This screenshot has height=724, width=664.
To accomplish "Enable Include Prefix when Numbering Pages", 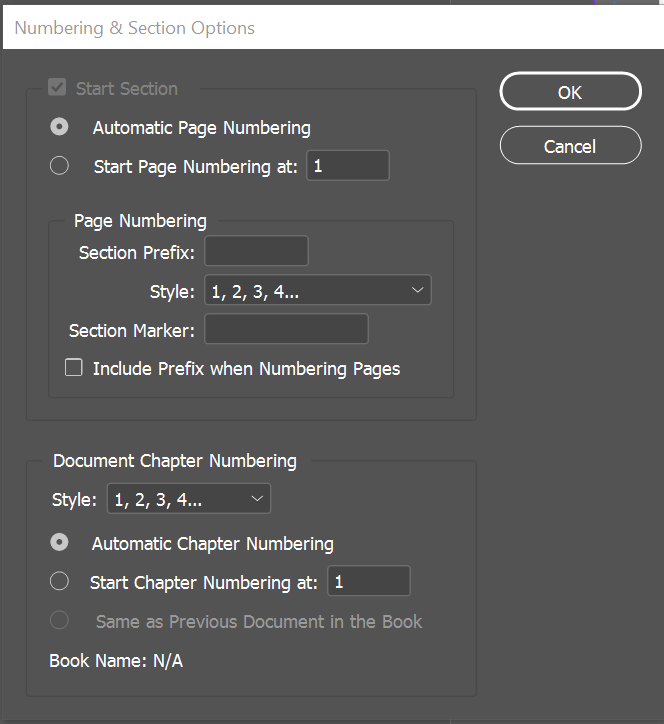I will pos(74,368).
